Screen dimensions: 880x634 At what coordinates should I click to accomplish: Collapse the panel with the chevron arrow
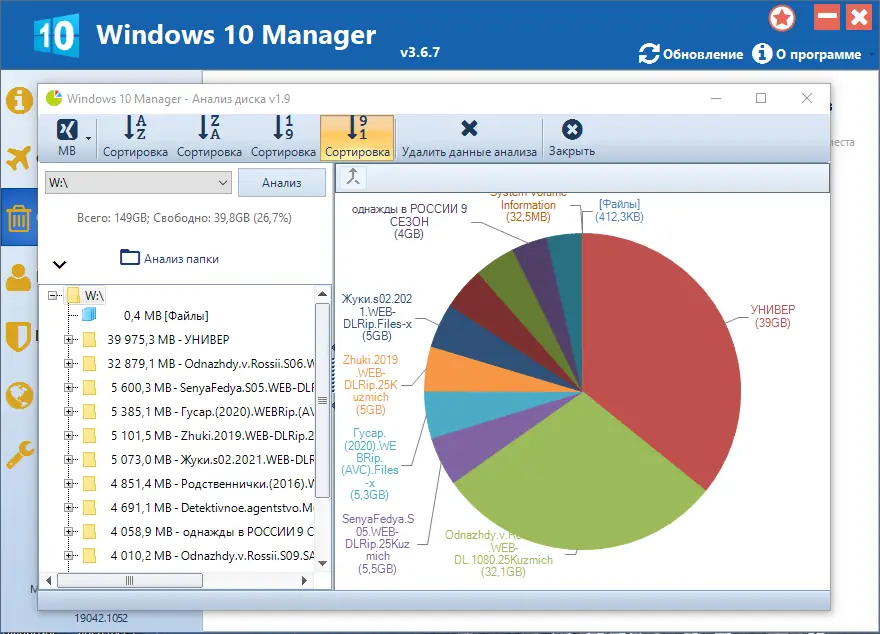[x=59, y=264]
